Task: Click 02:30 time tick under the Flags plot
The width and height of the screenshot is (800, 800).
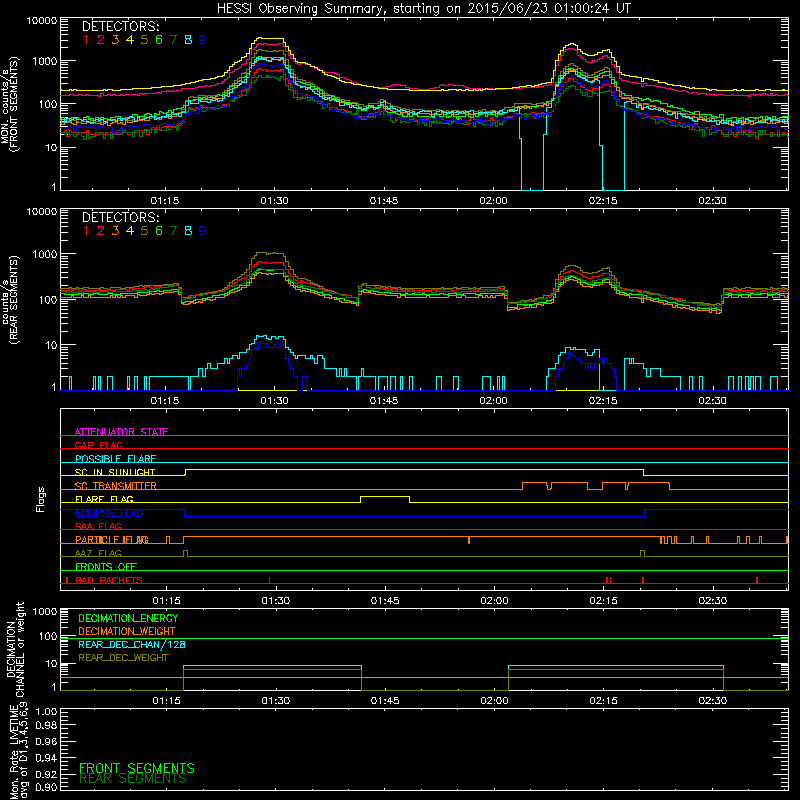Action: point(713,601)
